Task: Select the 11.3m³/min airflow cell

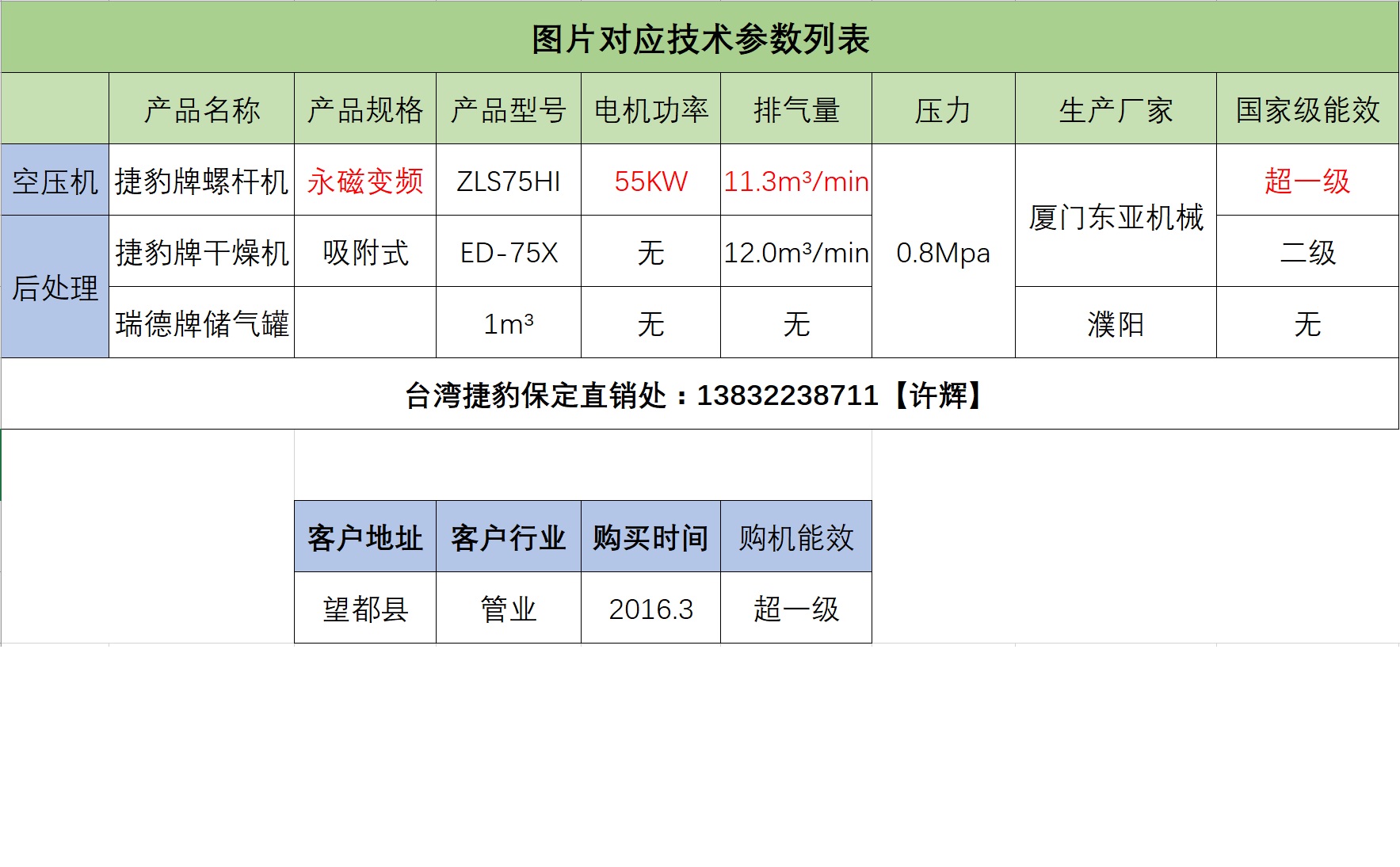Action: [x=795, y=181]
